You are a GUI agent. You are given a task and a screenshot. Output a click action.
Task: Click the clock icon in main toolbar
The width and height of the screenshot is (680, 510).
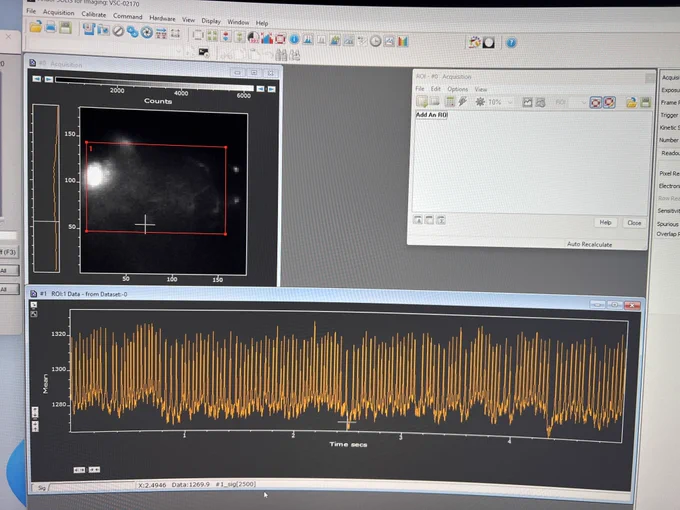pyautogui.click(x=376, y=41)
